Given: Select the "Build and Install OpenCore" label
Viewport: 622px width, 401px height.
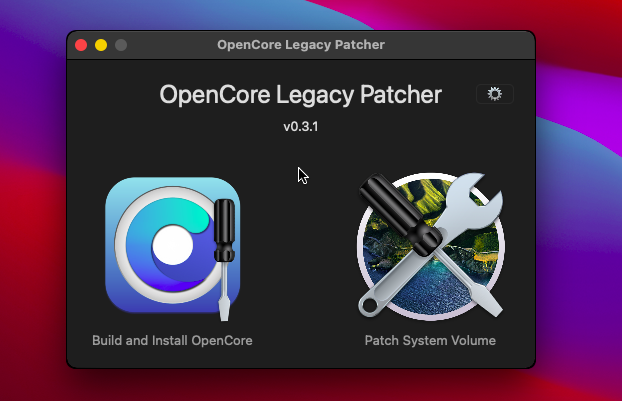Looking at the screenshot, I should click(172, 340).
